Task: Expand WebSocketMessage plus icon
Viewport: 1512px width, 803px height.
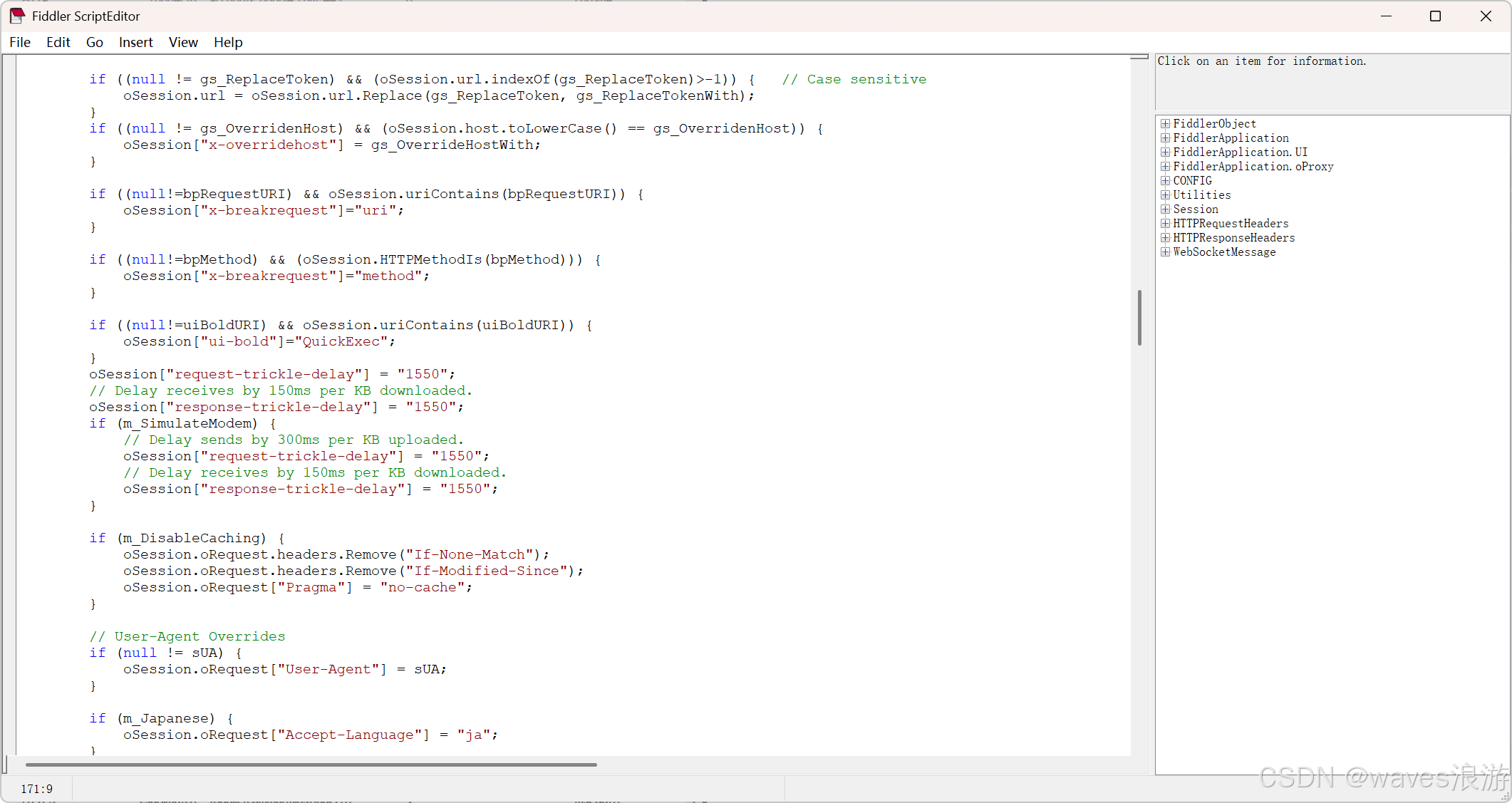Action: pos(1165,252)
